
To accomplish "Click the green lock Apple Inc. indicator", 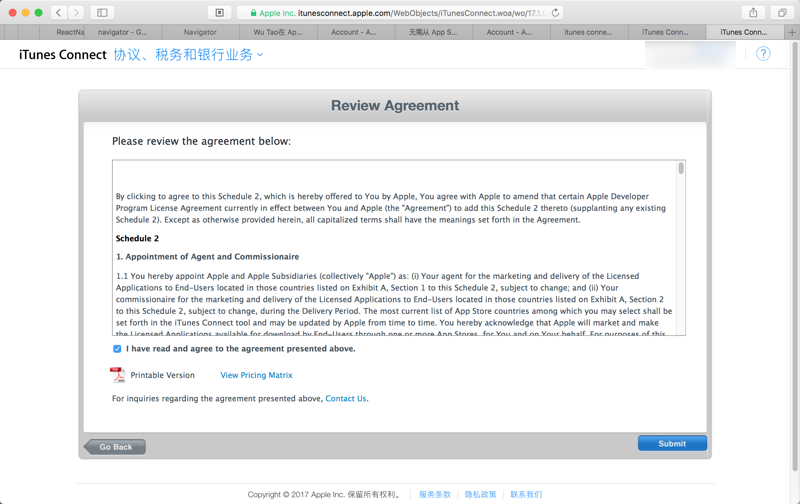I will (x=273, y=13).
